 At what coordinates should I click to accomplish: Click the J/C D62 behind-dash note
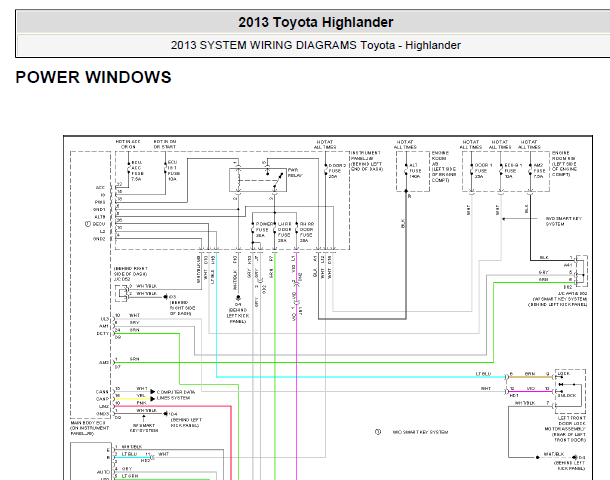[x=130, y=274]
